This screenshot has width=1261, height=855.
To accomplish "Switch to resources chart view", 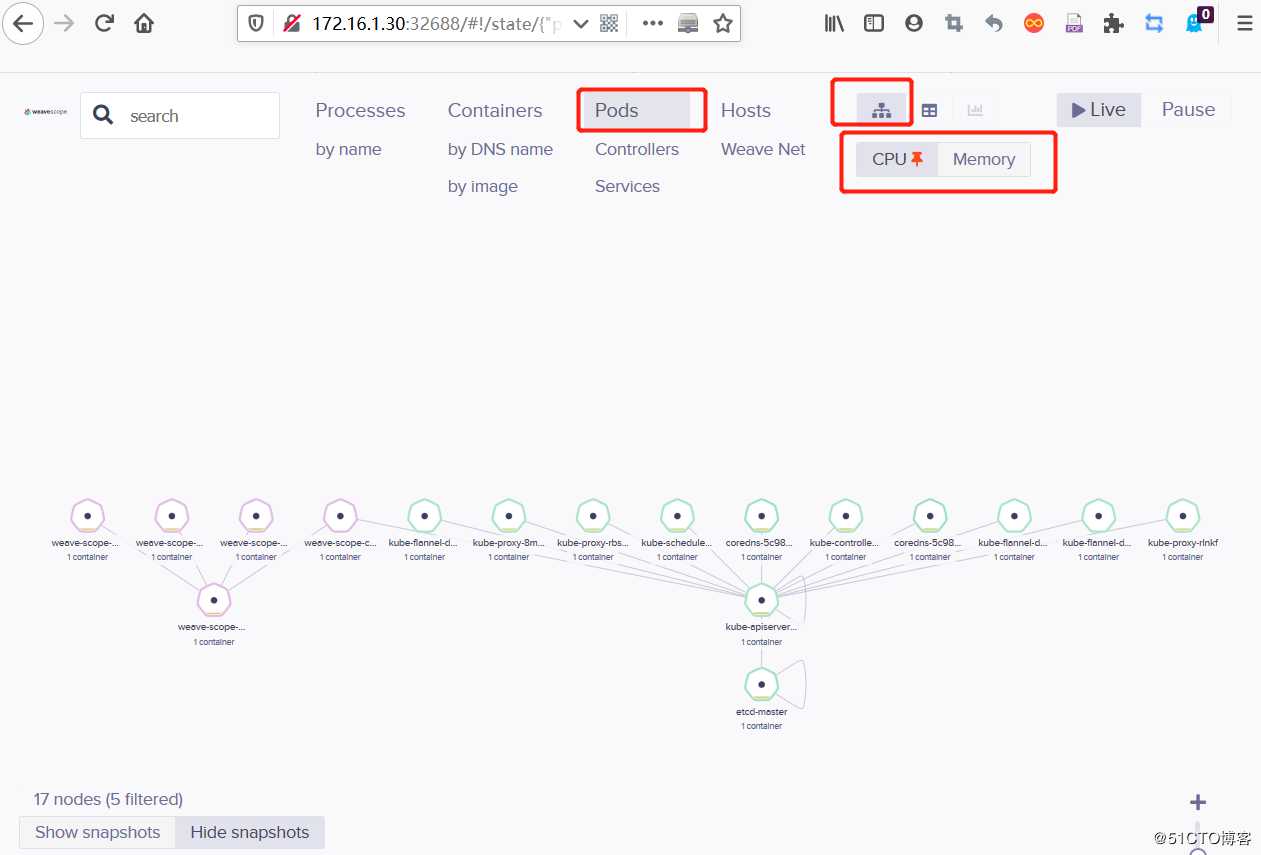I will click(975, 110).
